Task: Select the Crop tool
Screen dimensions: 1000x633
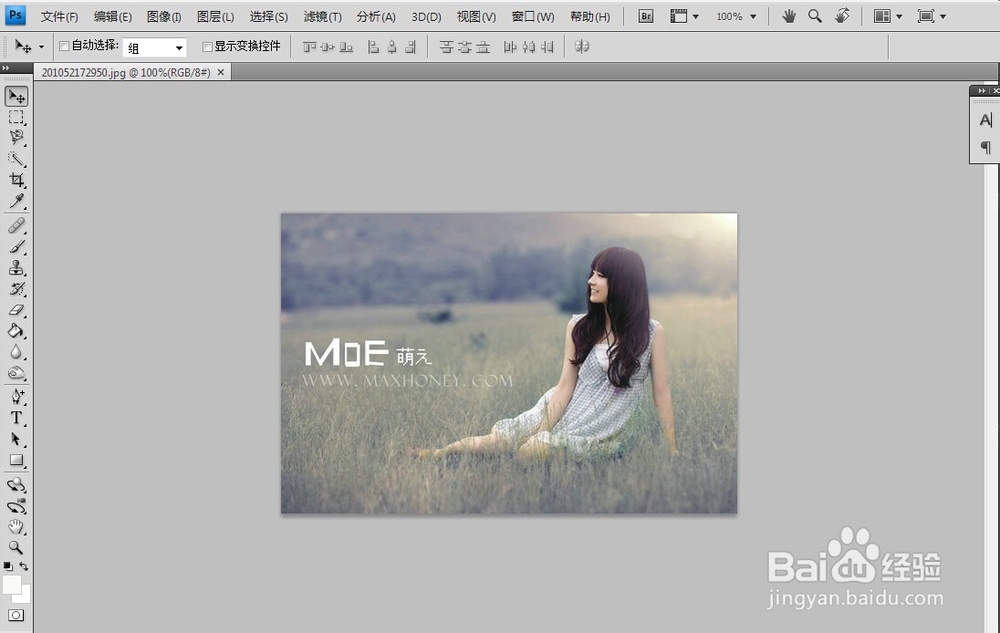Action: coord(17,180)
